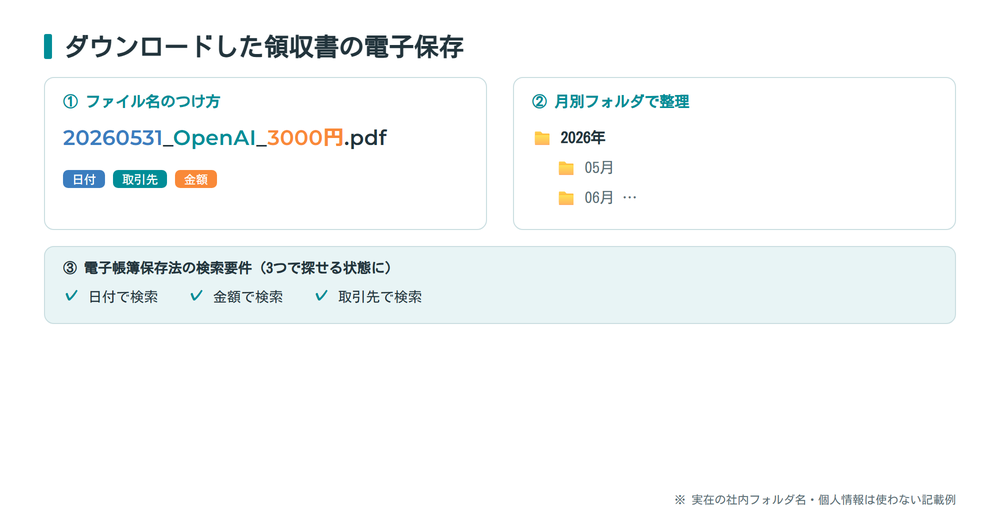
Task: Click the heading ② 月別フォルダで整理
Action: click(611, 101)
